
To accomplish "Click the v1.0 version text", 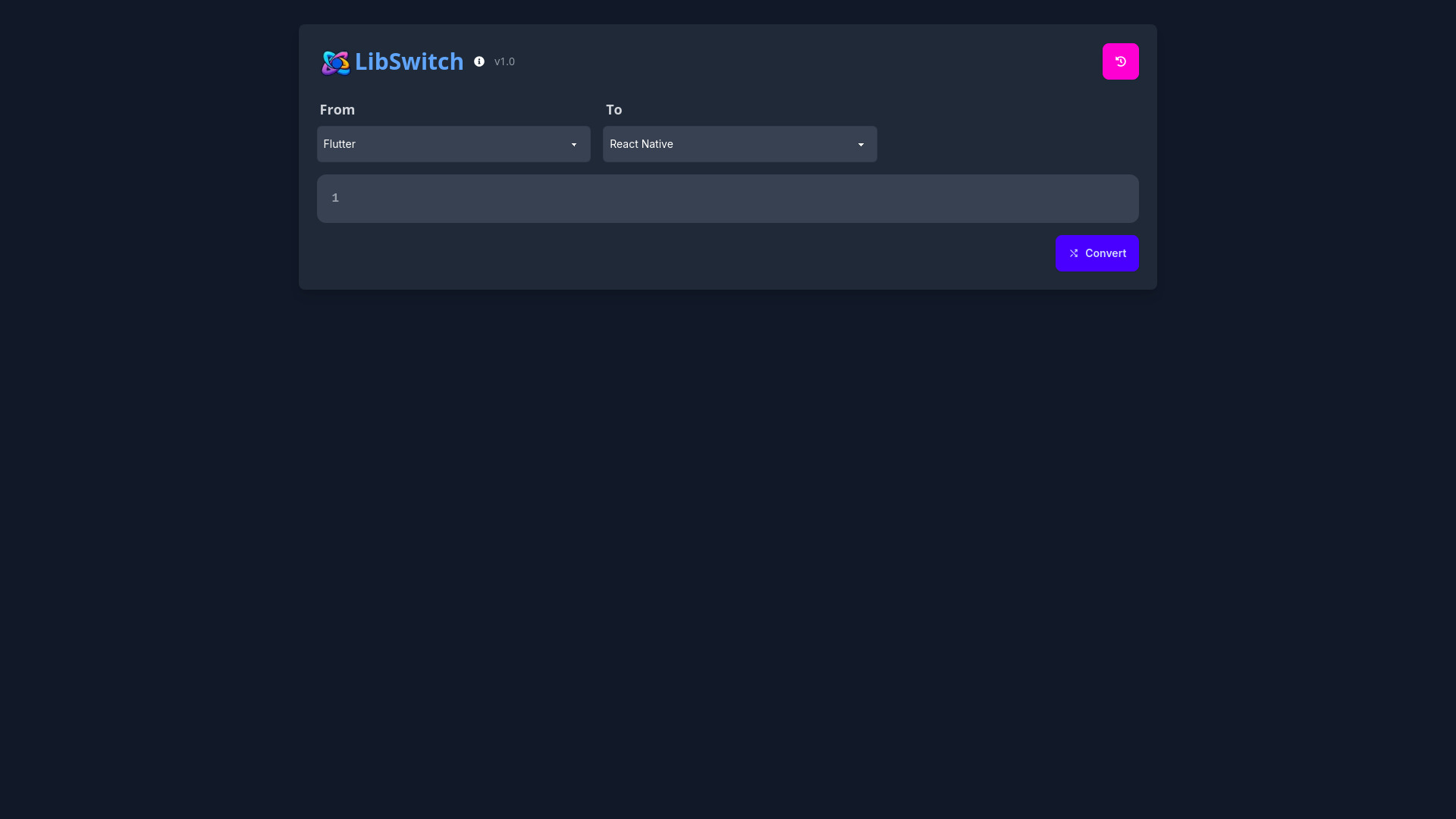I will (504, 61).
